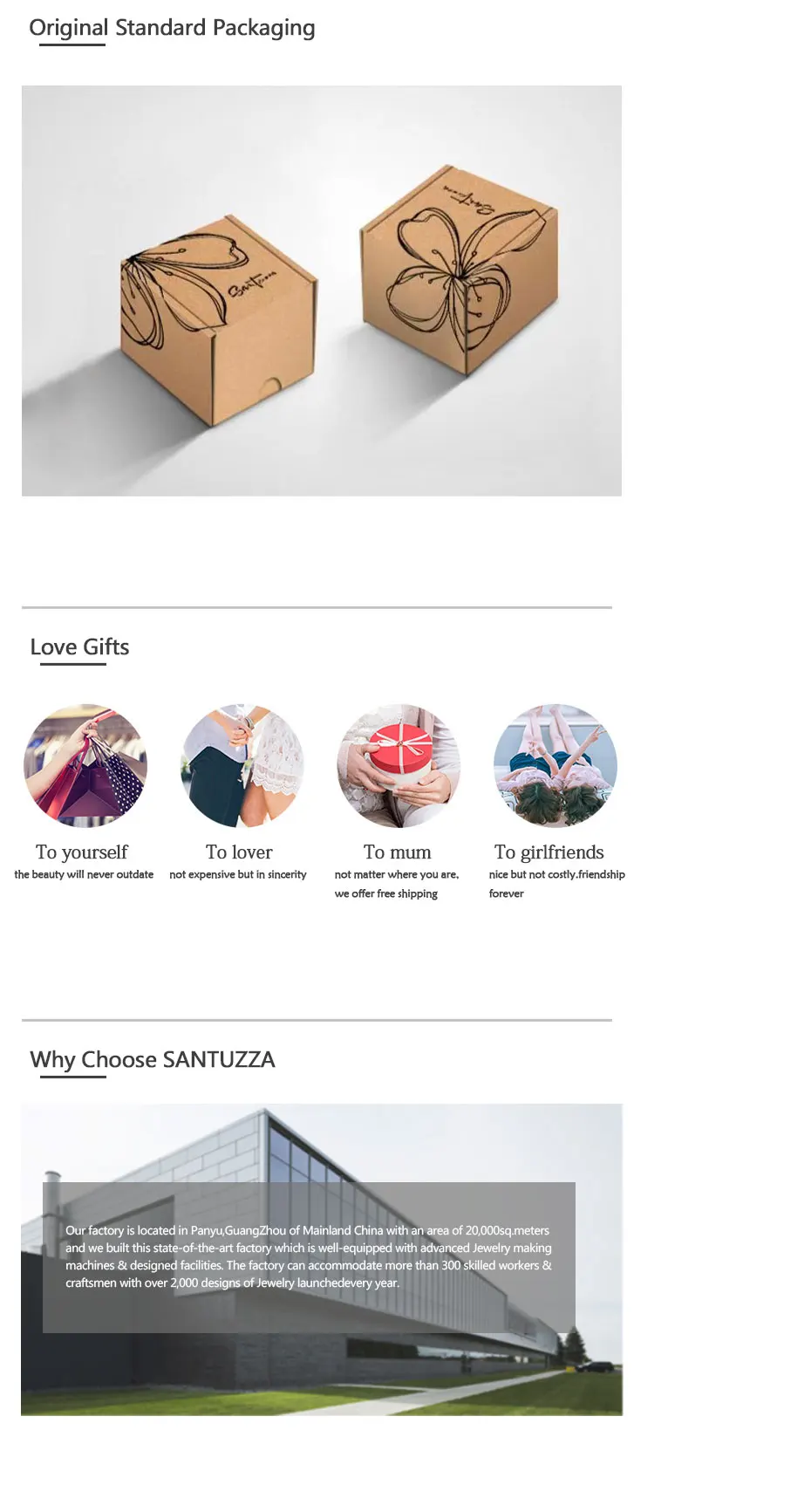Click the shopping bags circular image
This screenshot has height=1512, width=811.
(85, 765)
